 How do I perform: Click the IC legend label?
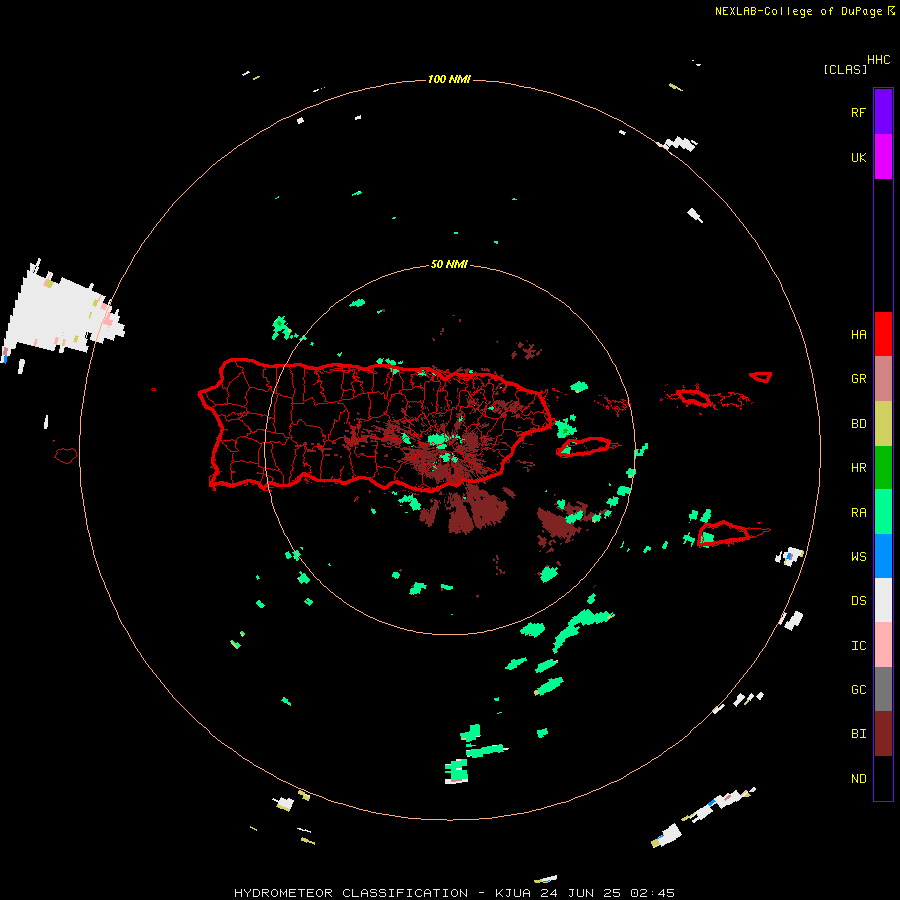858,646
